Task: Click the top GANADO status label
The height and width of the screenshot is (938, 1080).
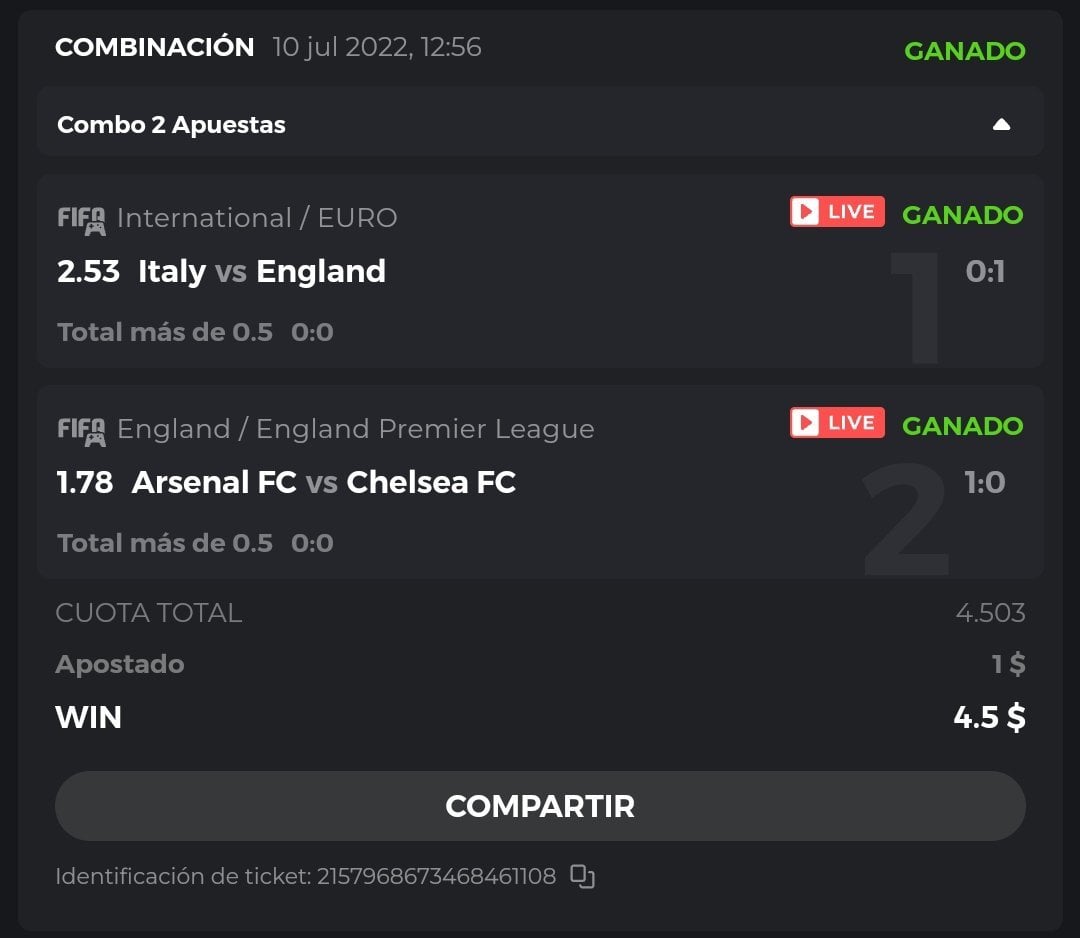Action: [x=964, y=51]
